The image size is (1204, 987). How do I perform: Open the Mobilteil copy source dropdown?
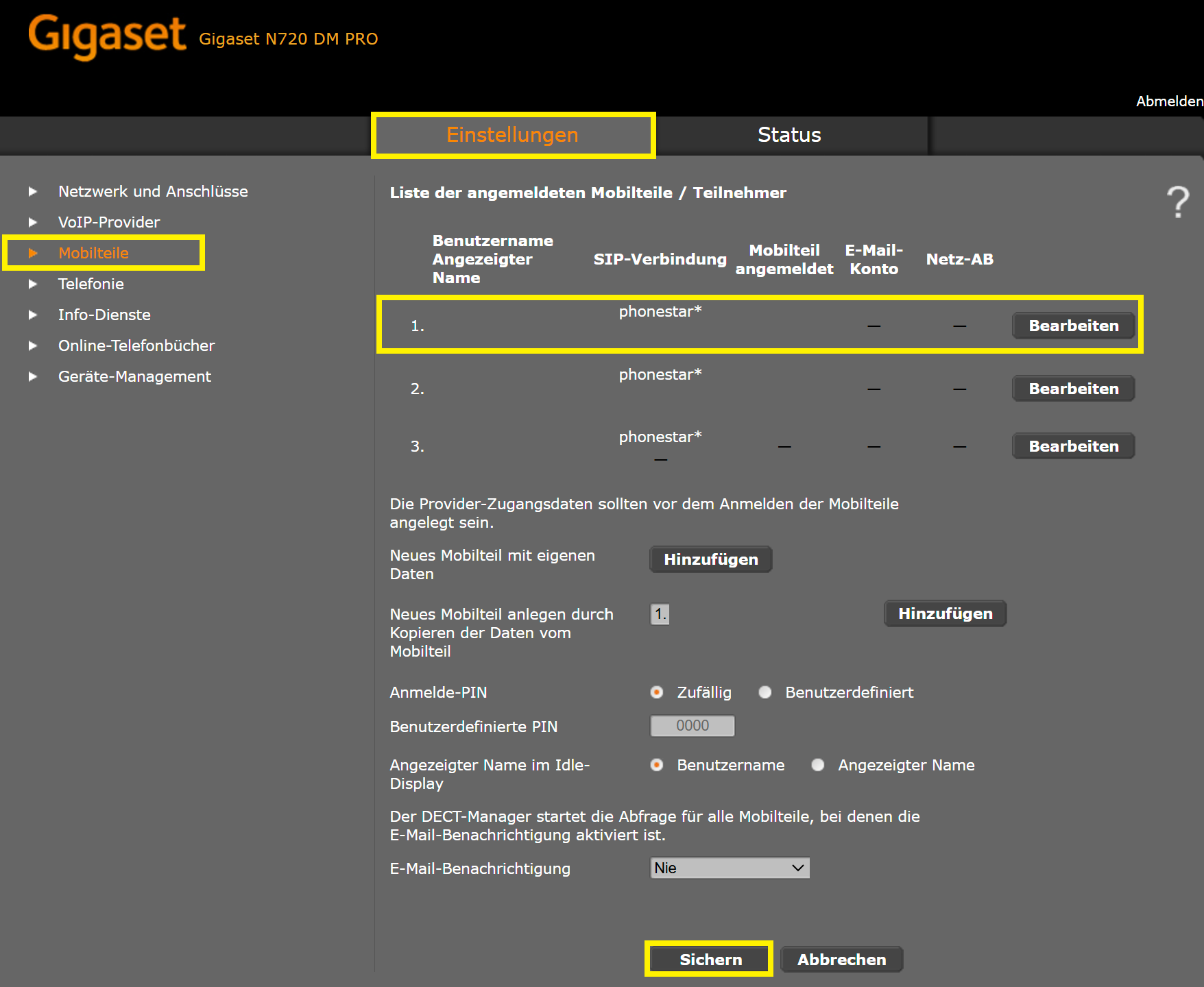click(x=660, y=613)
